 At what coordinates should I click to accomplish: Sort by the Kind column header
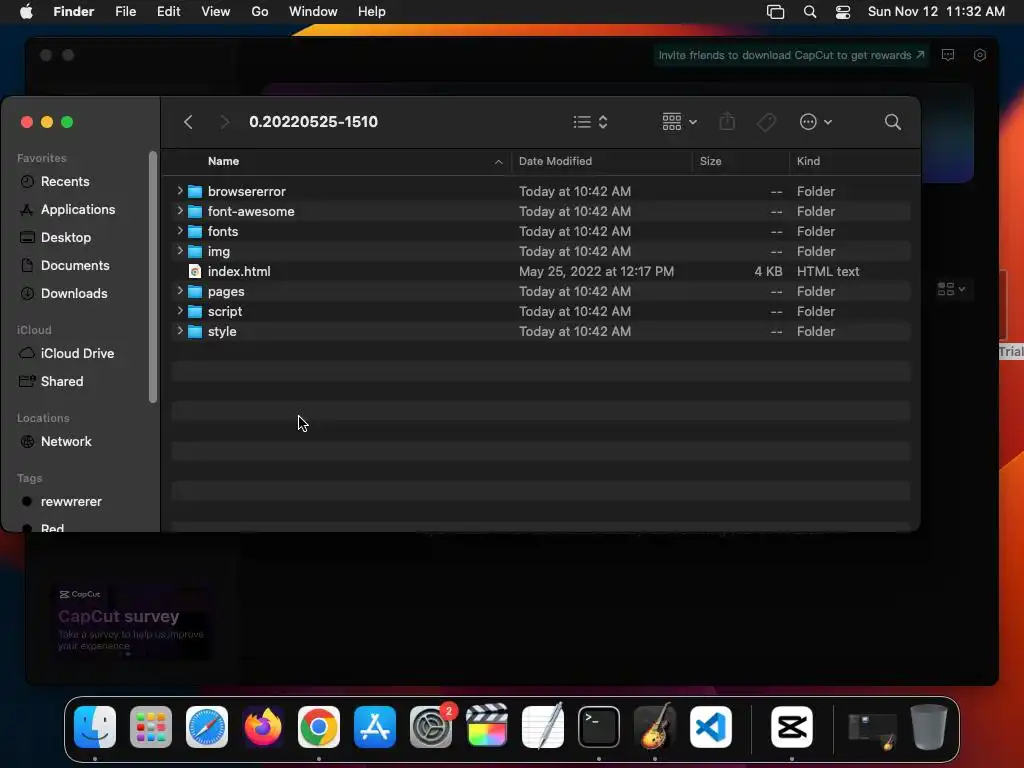click(808, 161)
